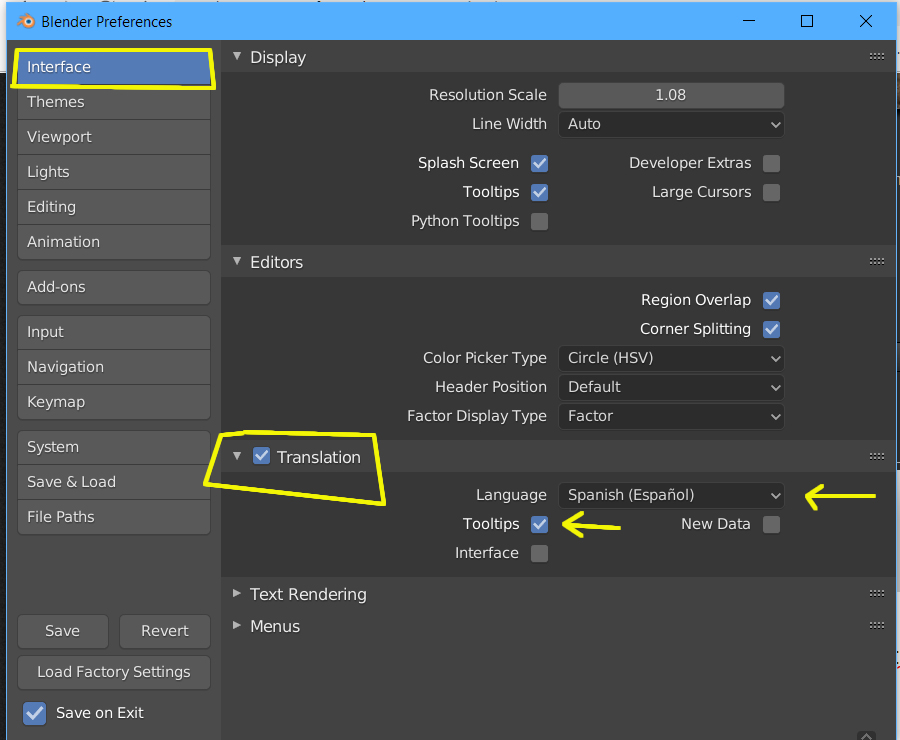Disable the Splash Screen checkbox

coord(539,163)
